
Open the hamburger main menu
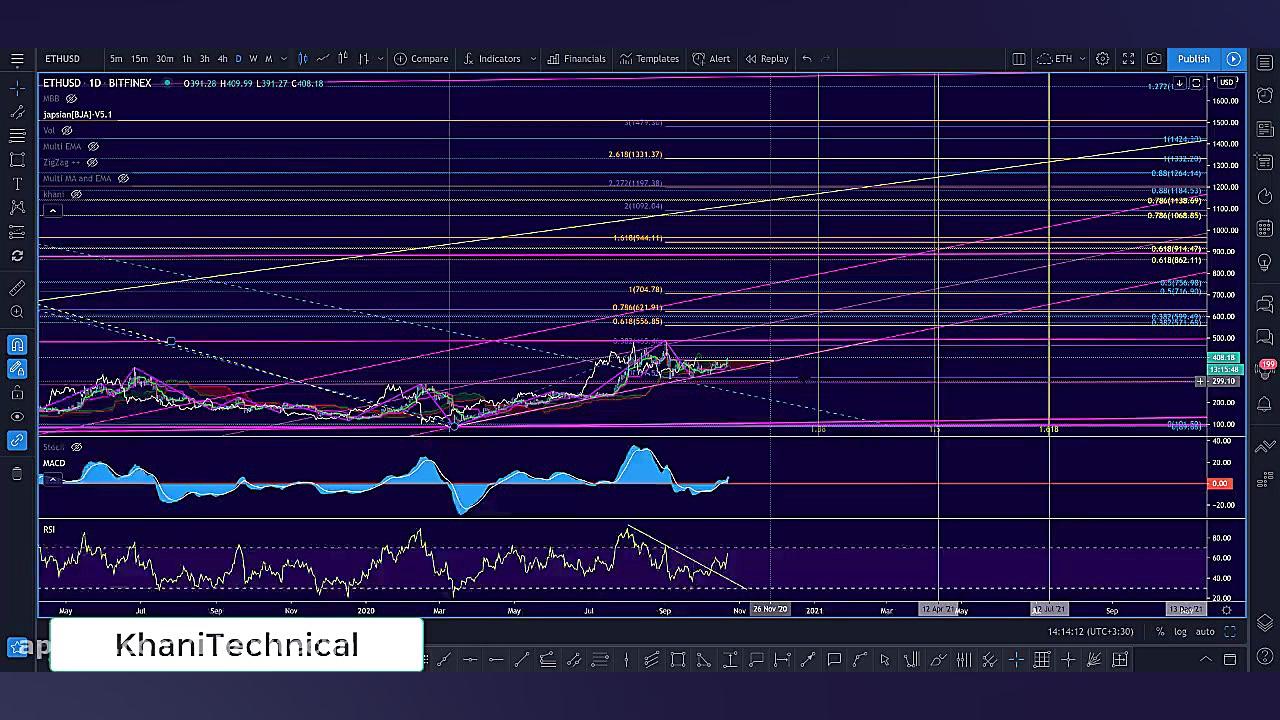[17, 59]
